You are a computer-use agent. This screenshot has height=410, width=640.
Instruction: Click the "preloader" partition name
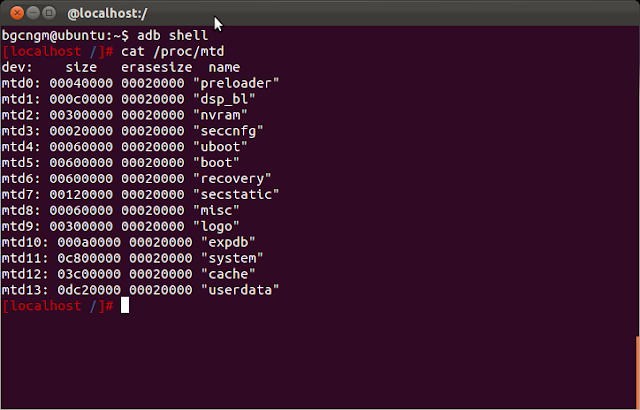click(240, 82)
